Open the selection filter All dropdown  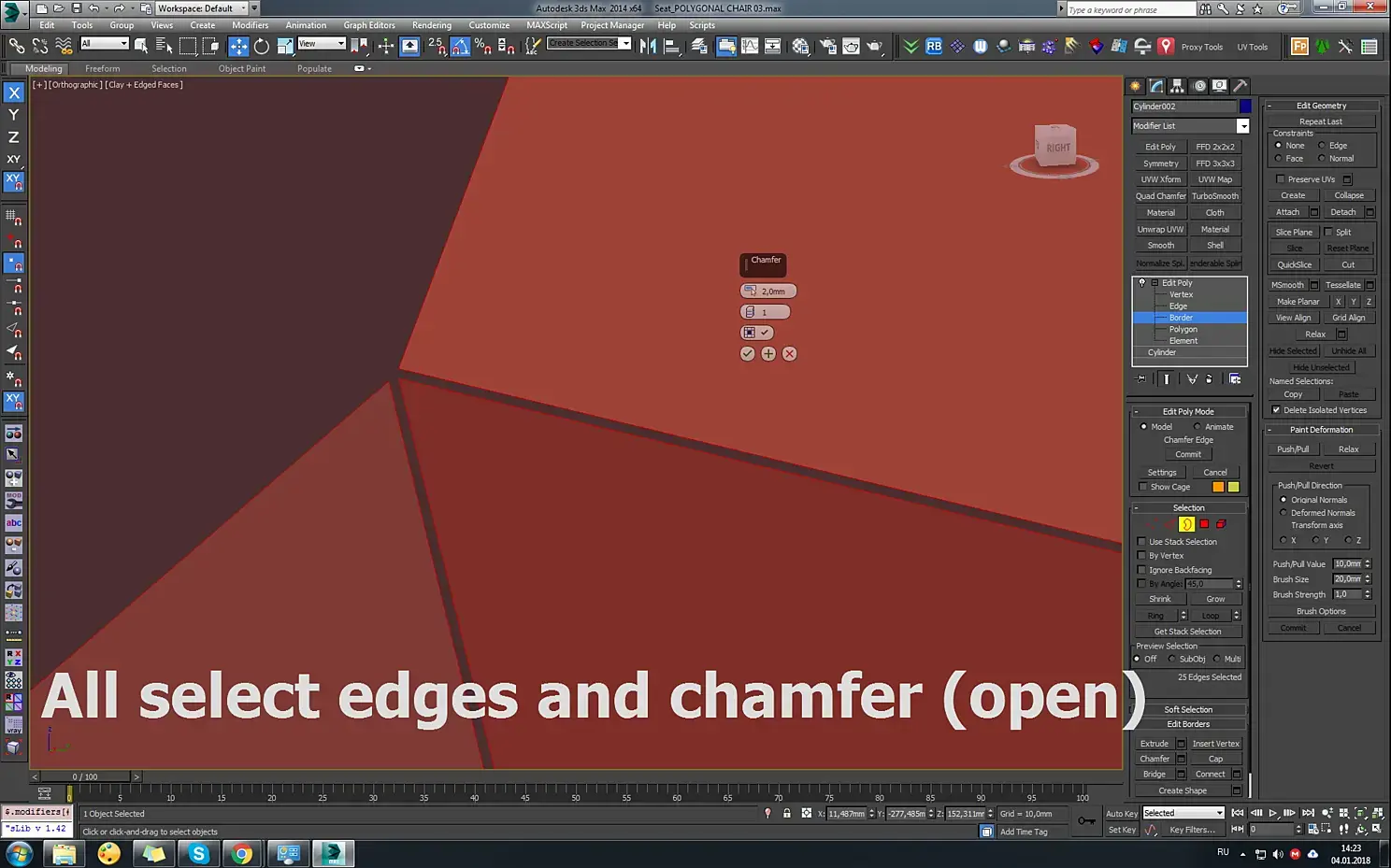[104, 44]
